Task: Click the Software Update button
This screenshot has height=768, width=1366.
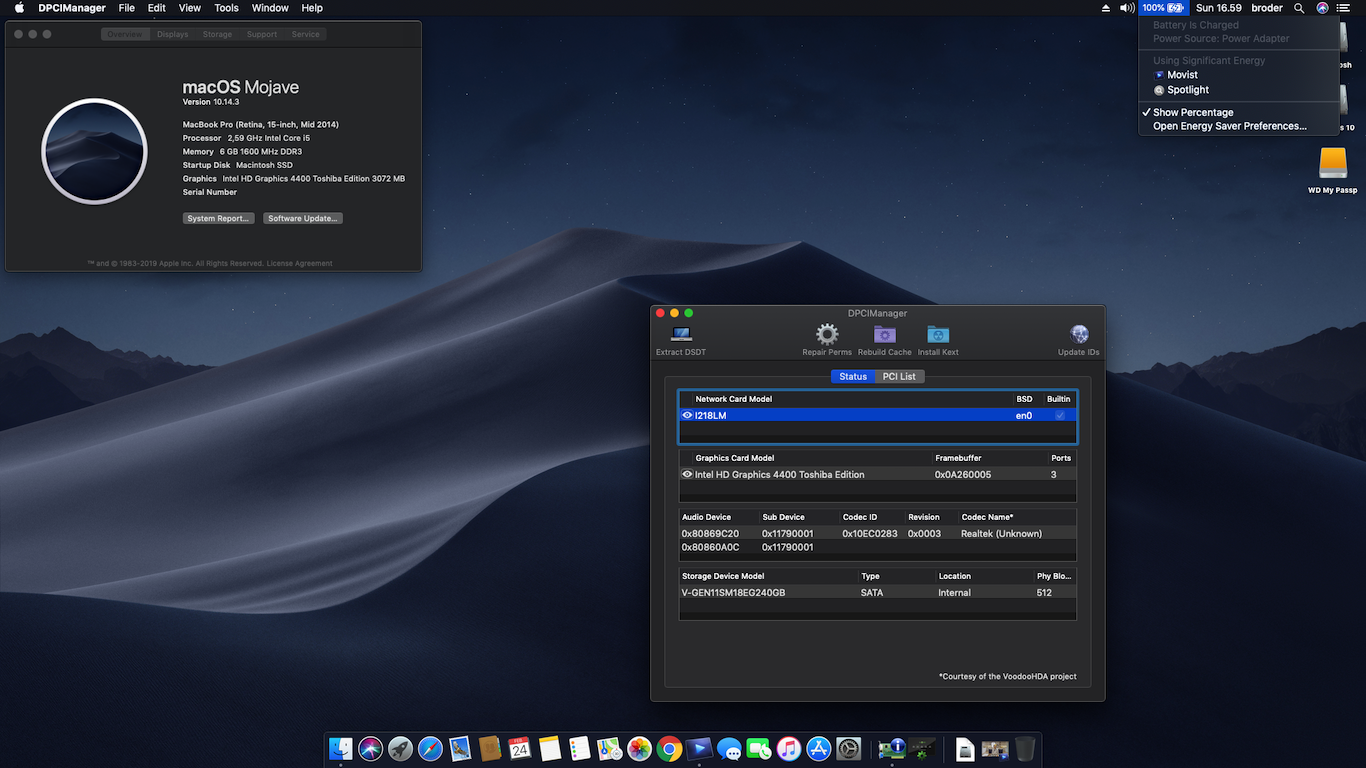Action: (x=303, y=218)
